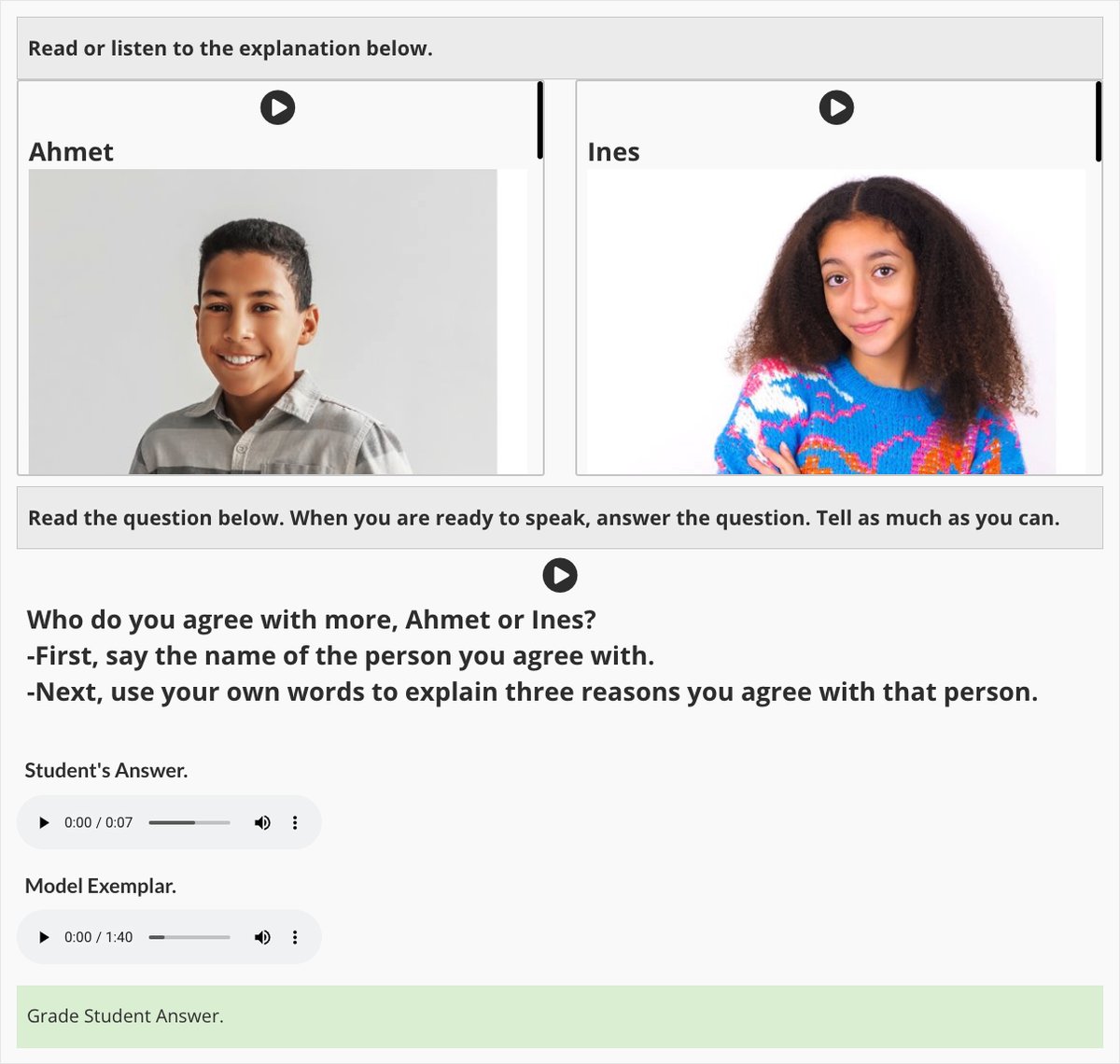Click Ines's photo
The width and height of the screenshot is (1120, 1064).
click(x=836, y=322)
